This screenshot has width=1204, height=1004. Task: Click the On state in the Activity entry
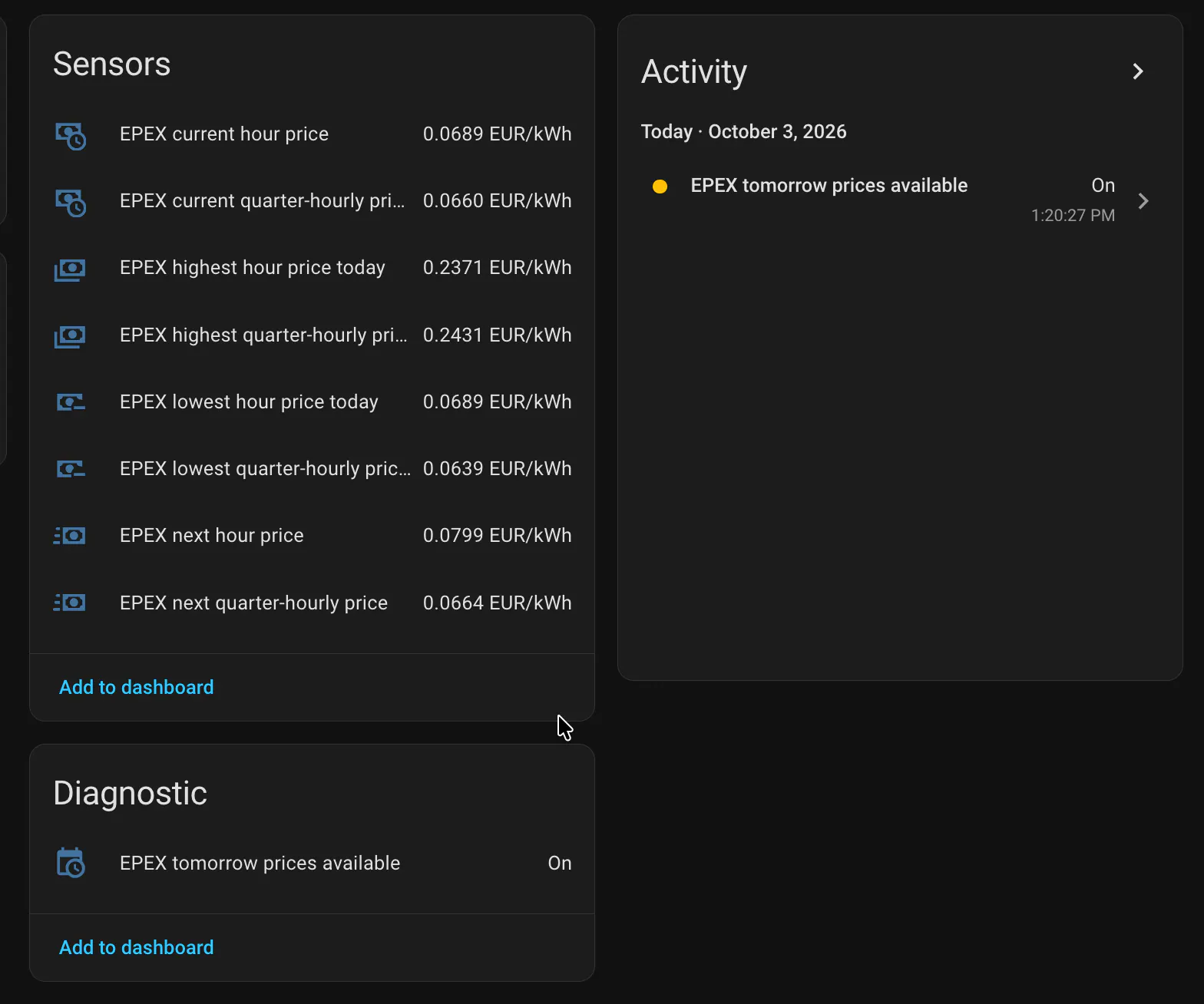click(x=1103, y=186)
